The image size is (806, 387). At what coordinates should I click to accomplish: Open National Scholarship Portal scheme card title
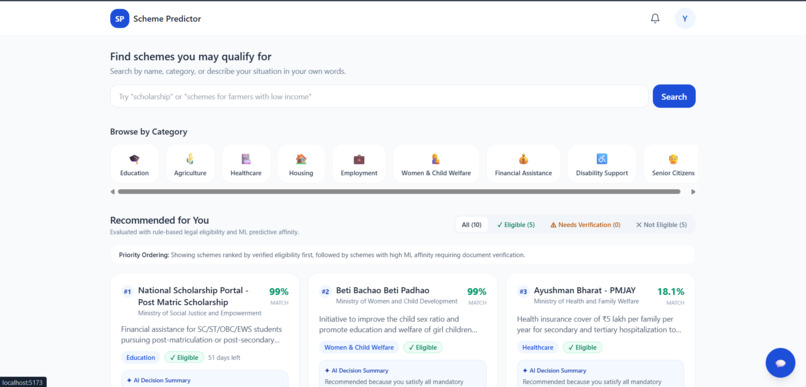194,296
